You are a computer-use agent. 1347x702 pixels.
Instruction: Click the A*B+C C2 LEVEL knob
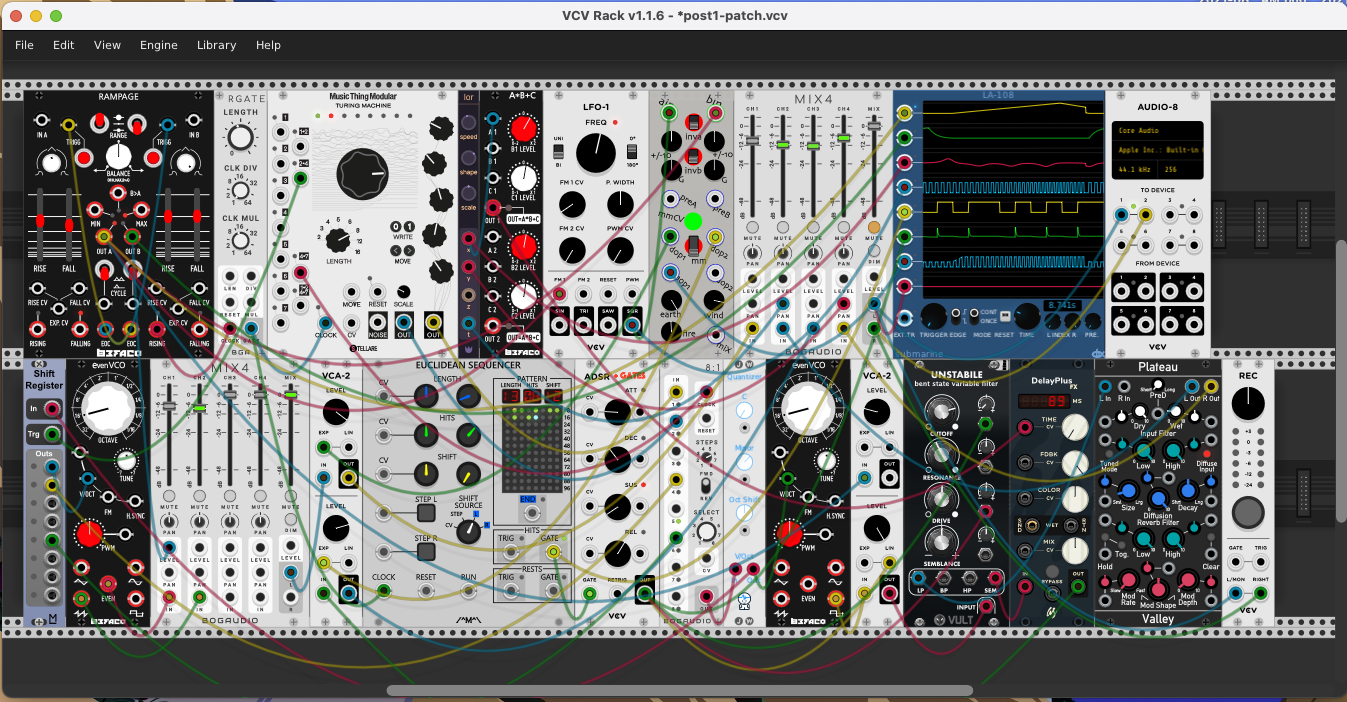click(522, 296)
